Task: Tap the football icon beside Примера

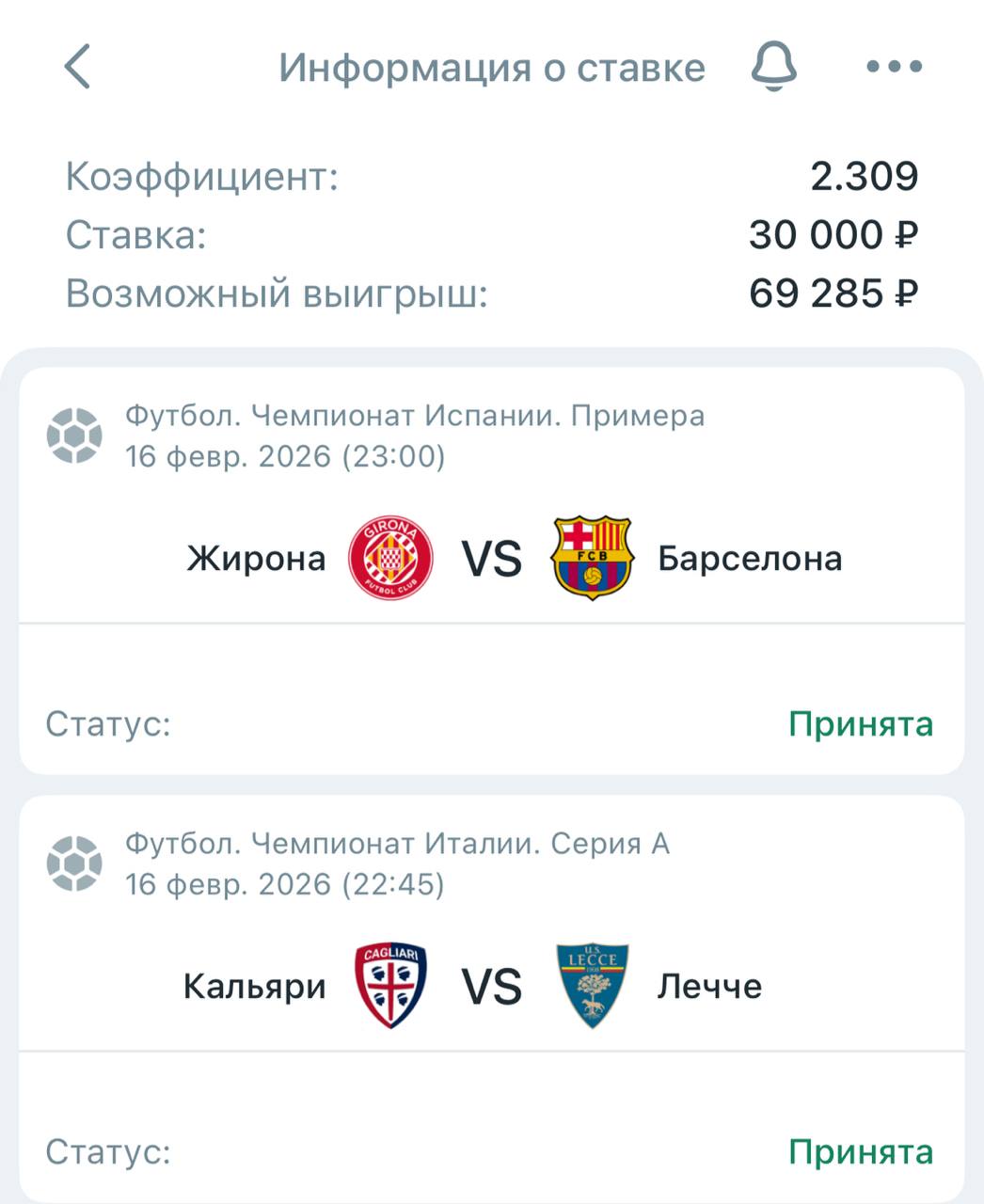Action: [x=74, y=436]
